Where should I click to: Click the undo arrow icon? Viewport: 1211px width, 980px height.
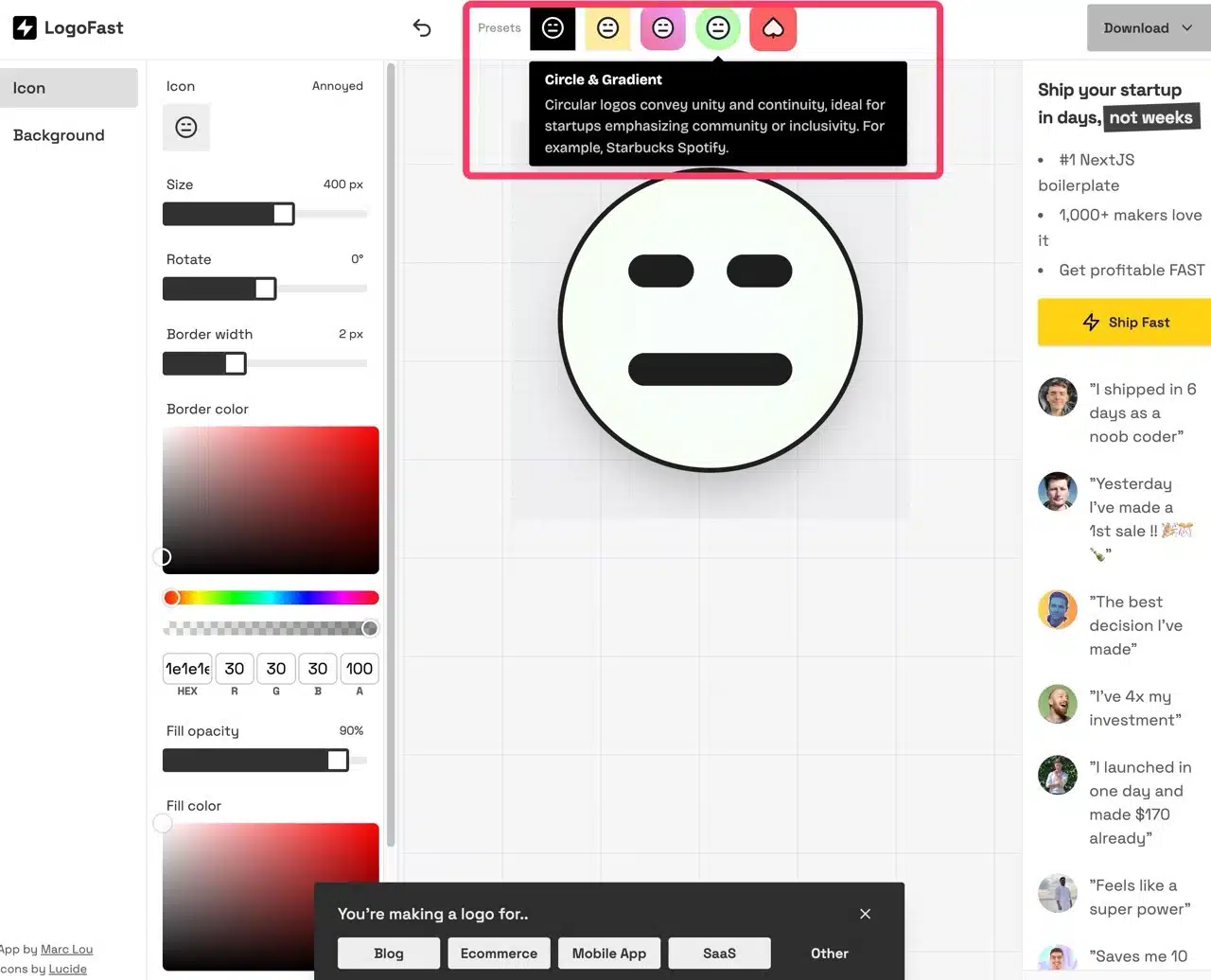[x=422, y=28]
